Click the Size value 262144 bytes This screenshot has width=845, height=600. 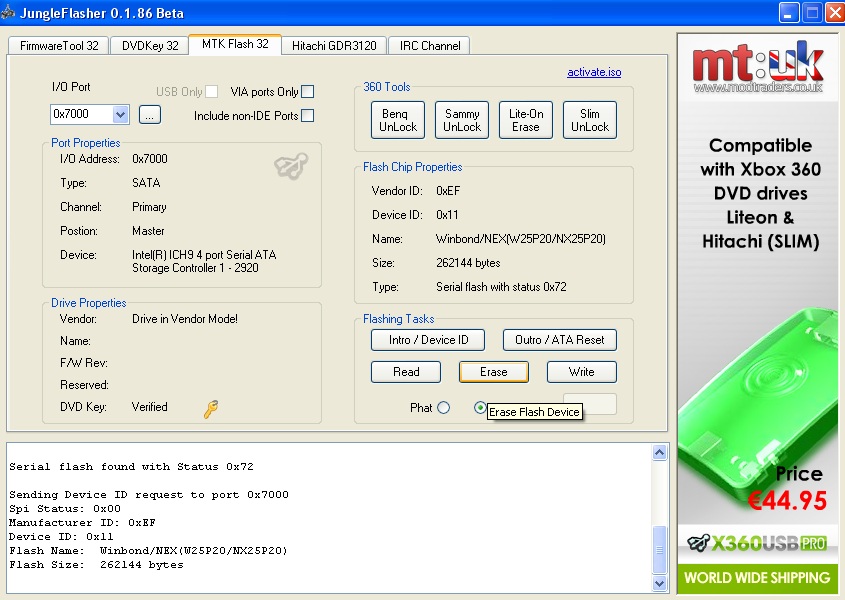[x=468, y=263]
